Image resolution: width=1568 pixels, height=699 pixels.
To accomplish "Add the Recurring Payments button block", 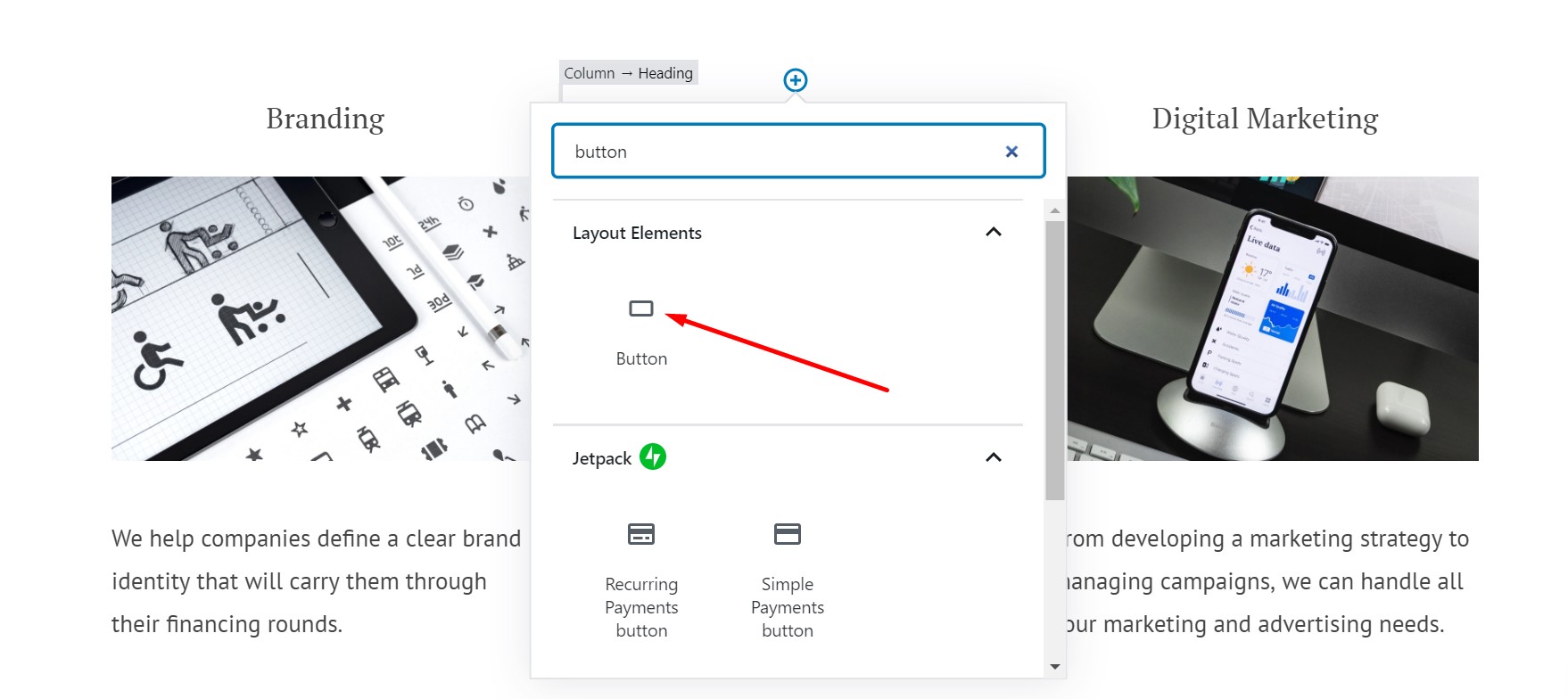I will coord(641,580).
